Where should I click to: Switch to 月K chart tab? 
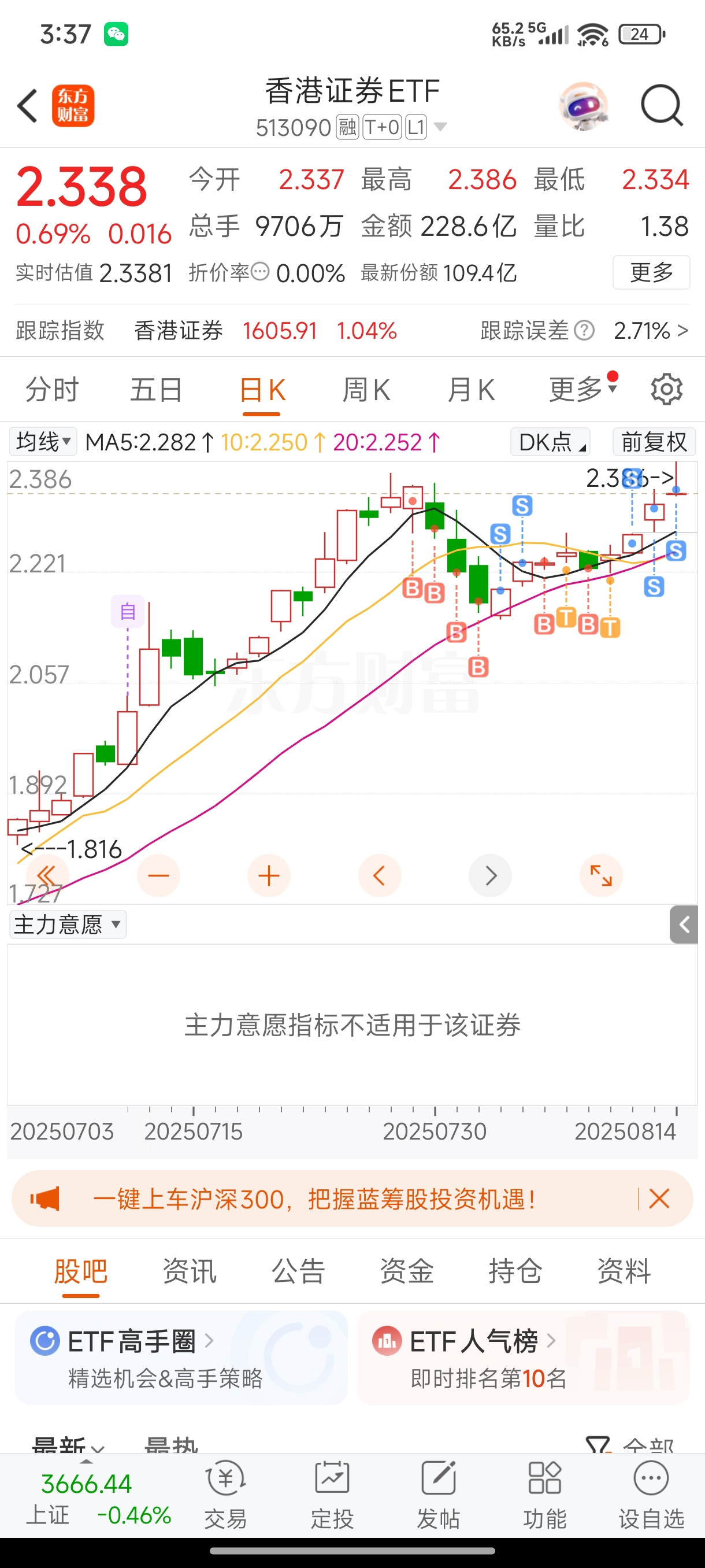pos(471,390)
